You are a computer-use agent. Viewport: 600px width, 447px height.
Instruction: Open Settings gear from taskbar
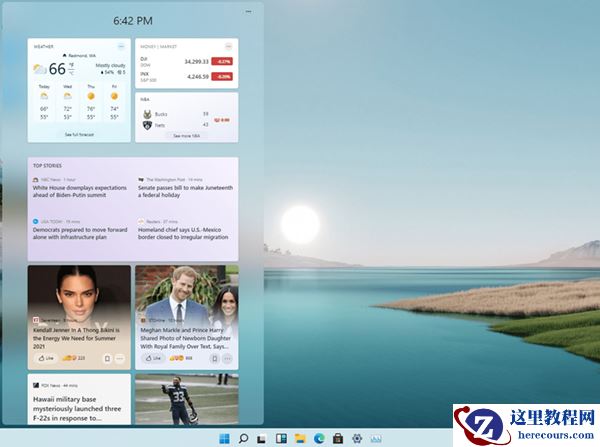pos(357,439)
